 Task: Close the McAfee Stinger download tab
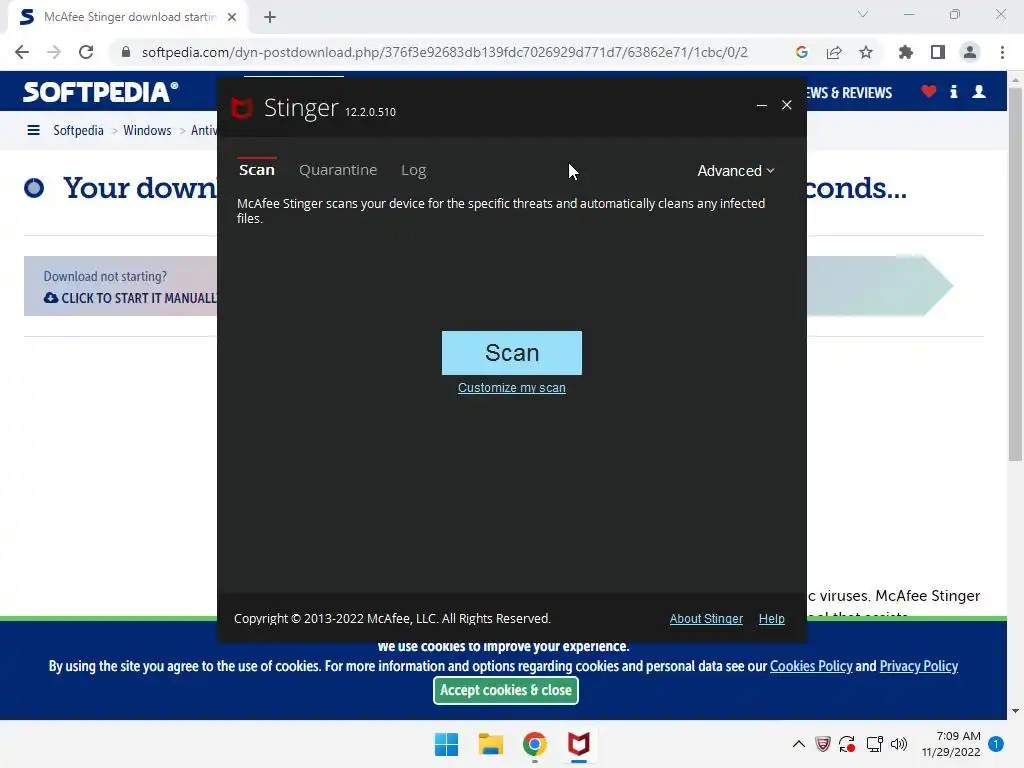point(232,17)
